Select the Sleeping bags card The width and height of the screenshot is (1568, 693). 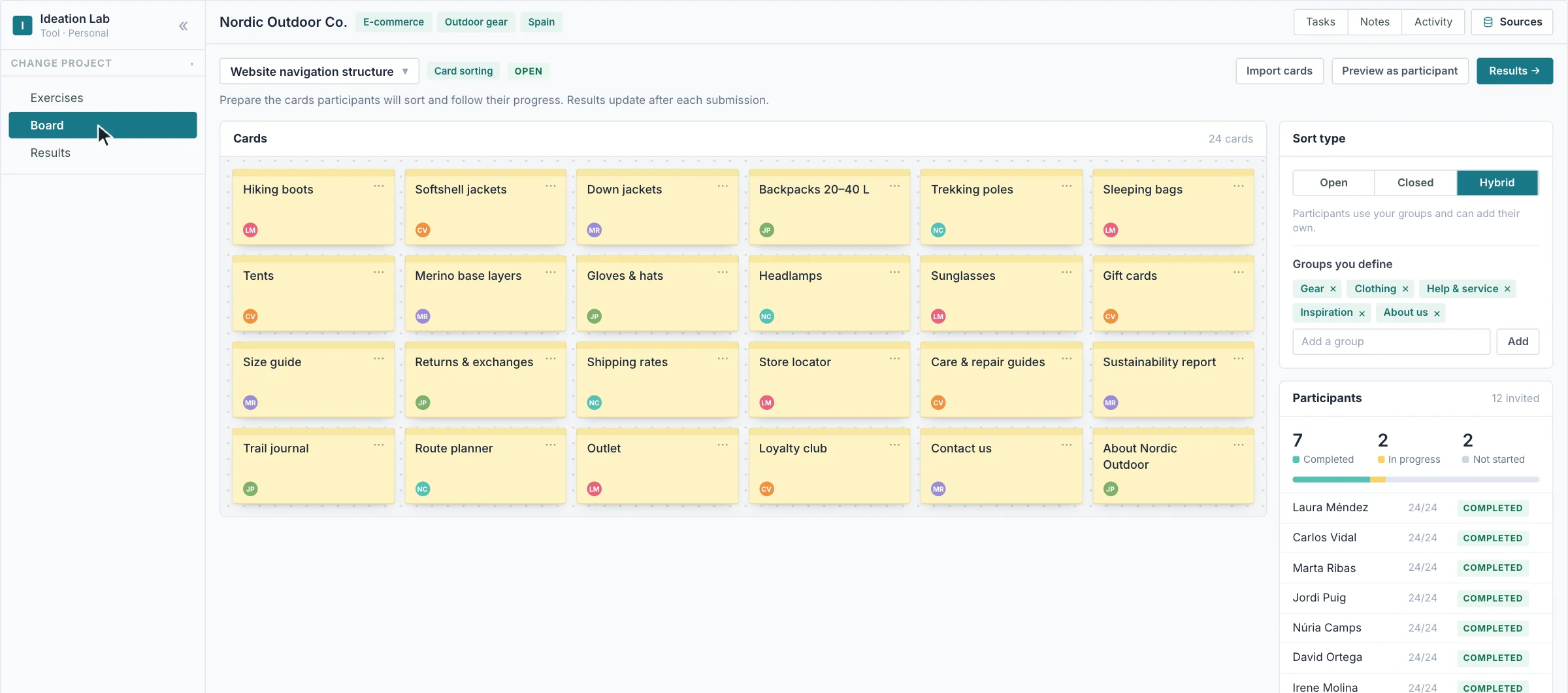(x=1173, y=207)
